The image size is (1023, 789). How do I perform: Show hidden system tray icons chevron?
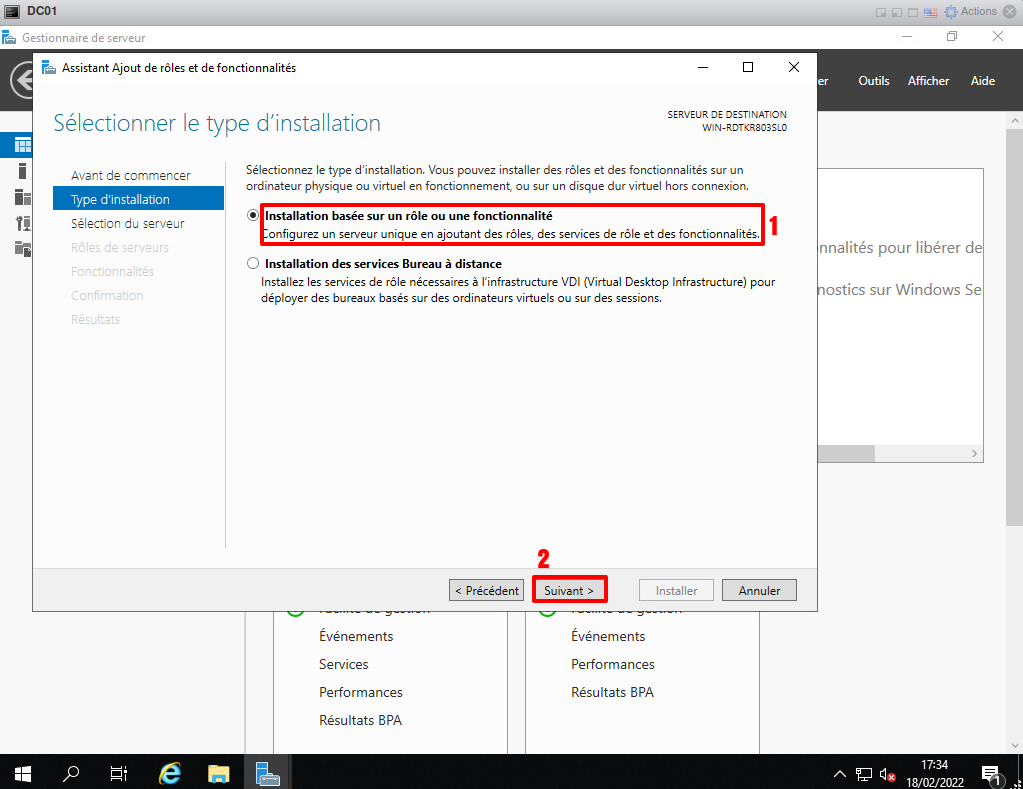coord(840,773)
